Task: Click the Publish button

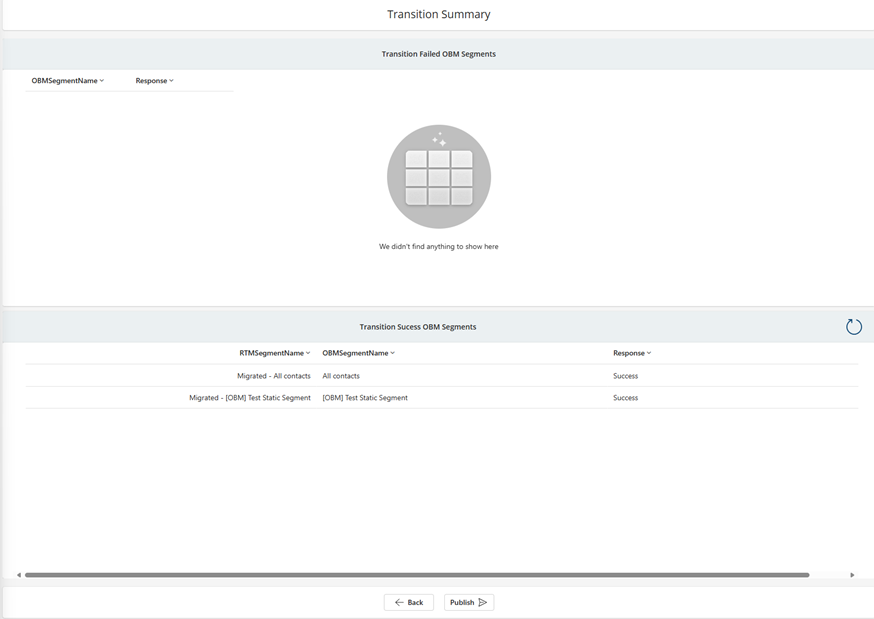Action: coord(469,602)
